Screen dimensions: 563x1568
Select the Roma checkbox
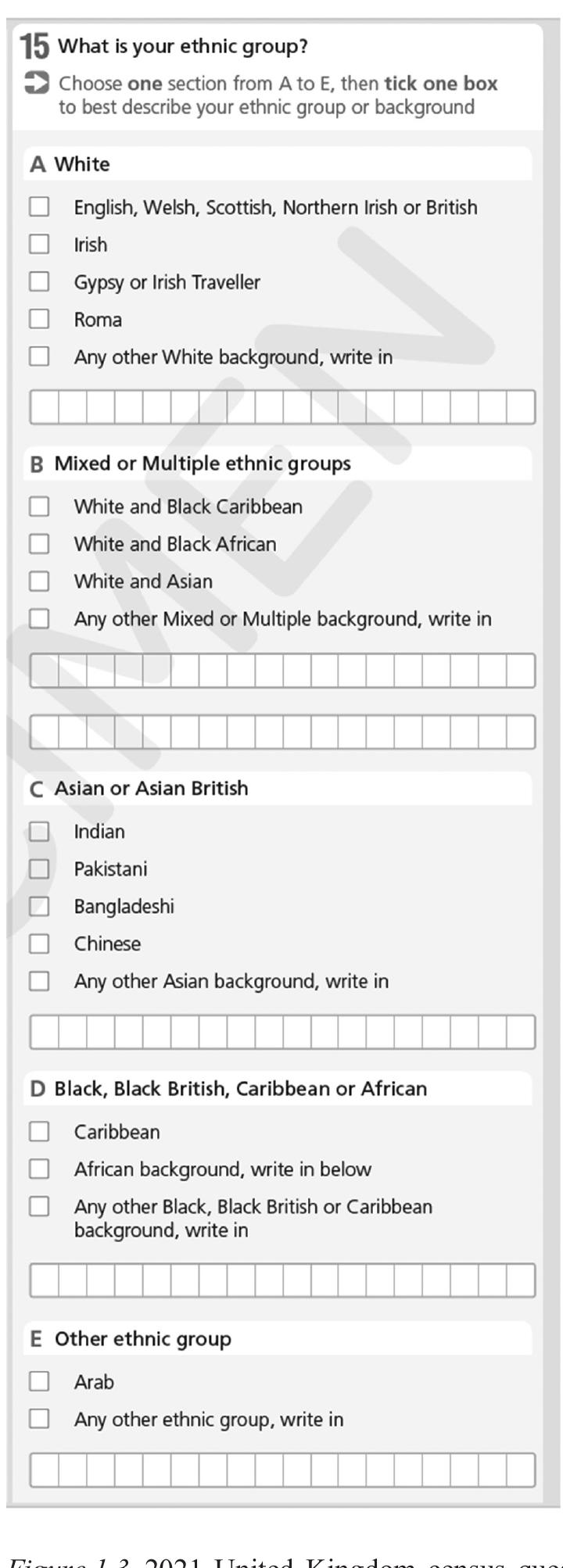click(x=39, y=319)
